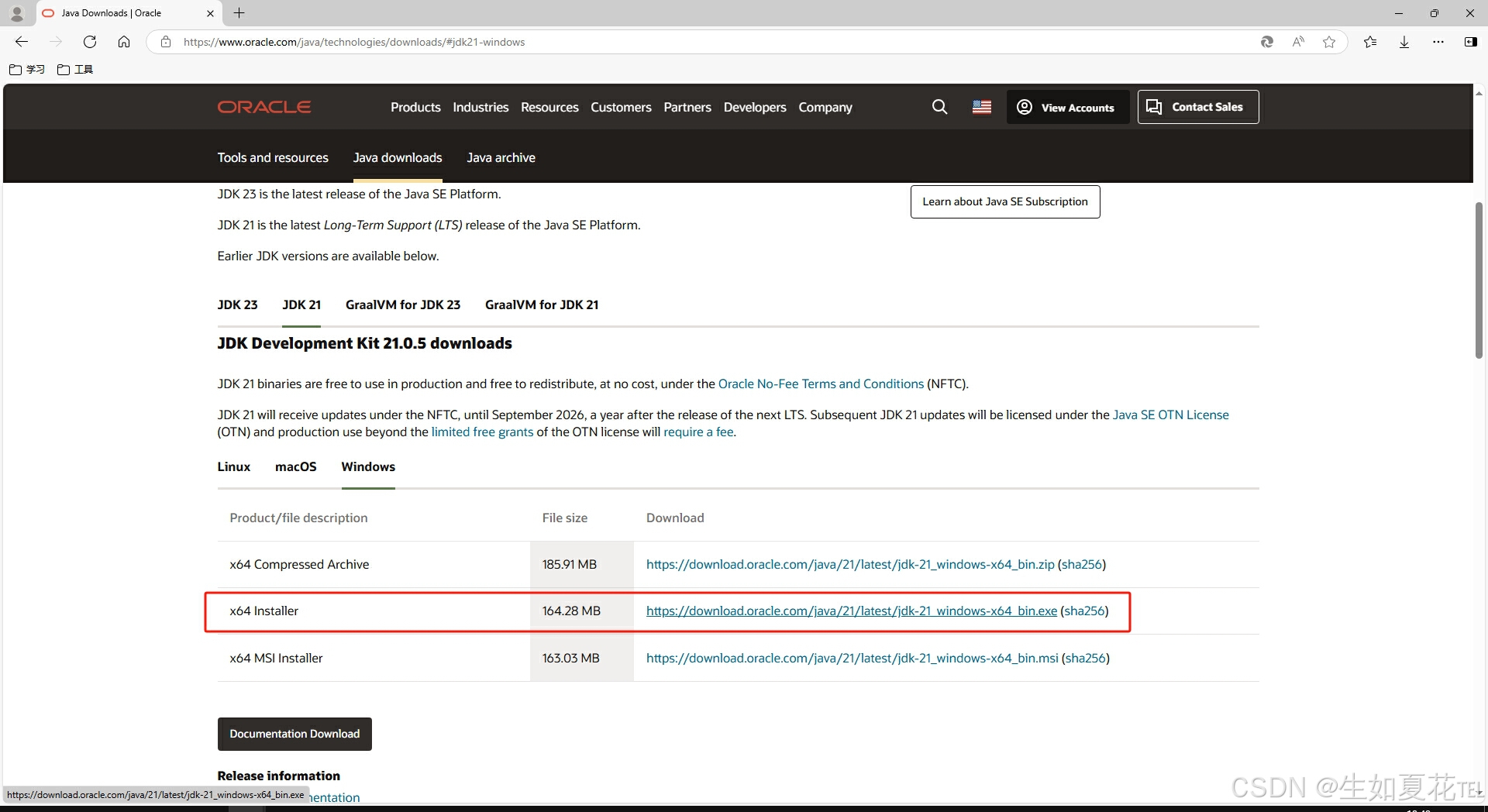Open sha256 for the MSI installer
The image size is (1488, 812).
pyautogui.click(x=1085, y=658)
